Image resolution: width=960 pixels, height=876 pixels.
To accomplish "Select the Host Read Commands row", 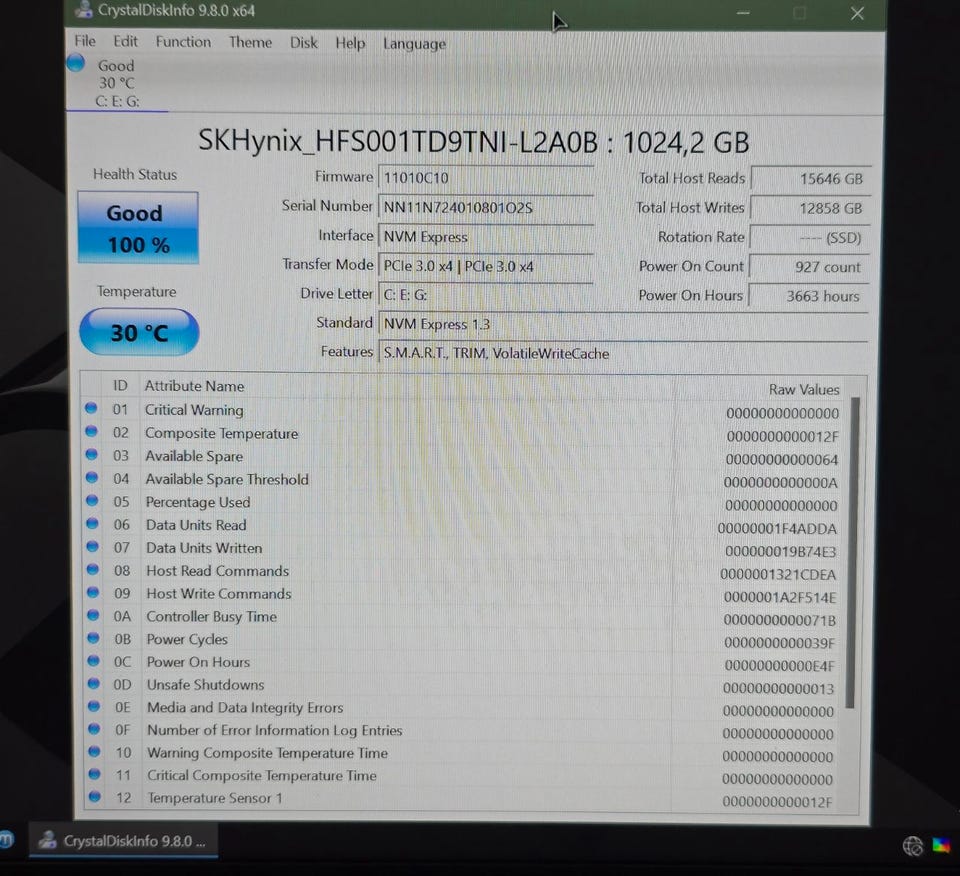I will (x=463, y=571).
